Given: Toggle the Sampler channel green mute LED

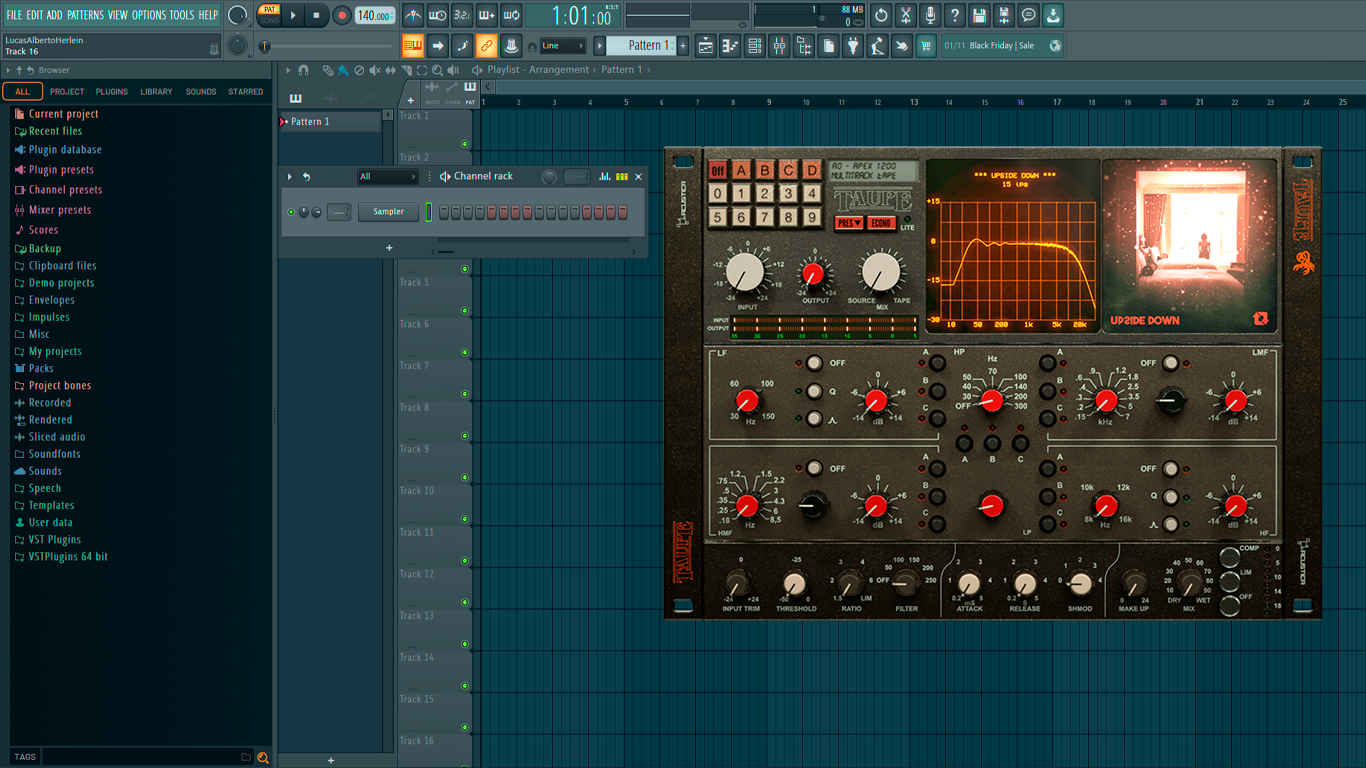Looking at the screenshot, I should (x=291, y=212).
